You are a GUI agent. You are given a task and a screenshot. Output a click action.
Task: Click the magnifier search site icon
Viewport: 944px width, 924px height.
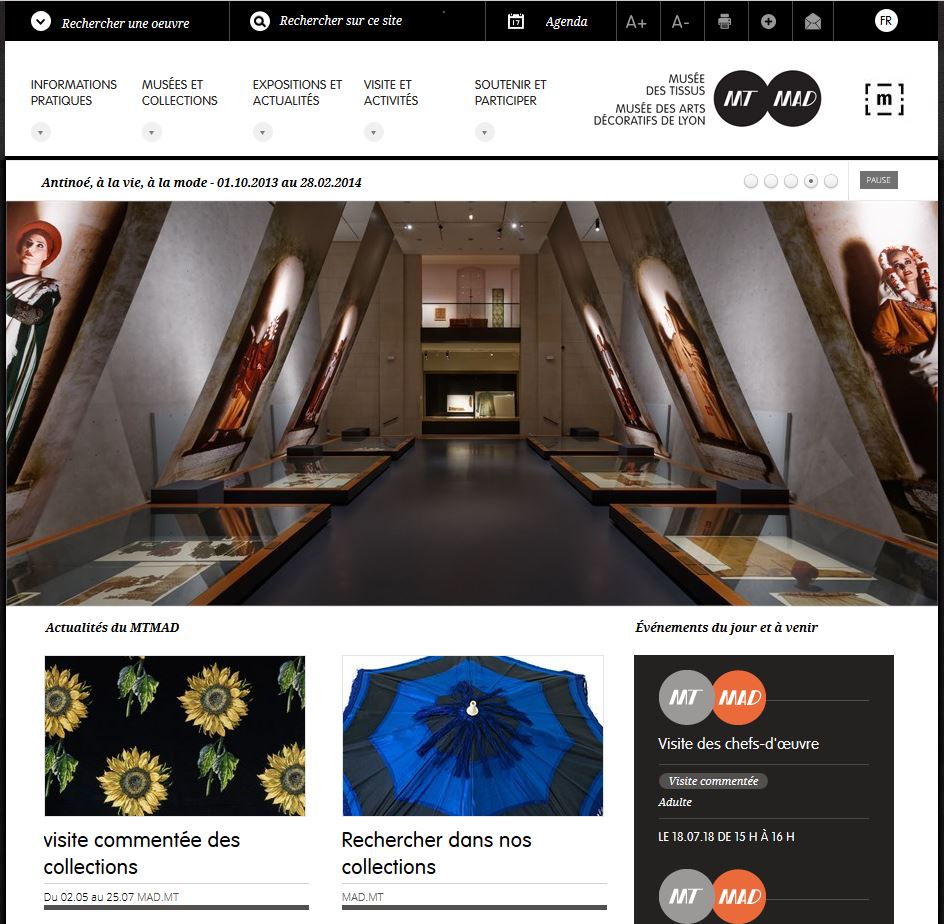click(259, 22)
